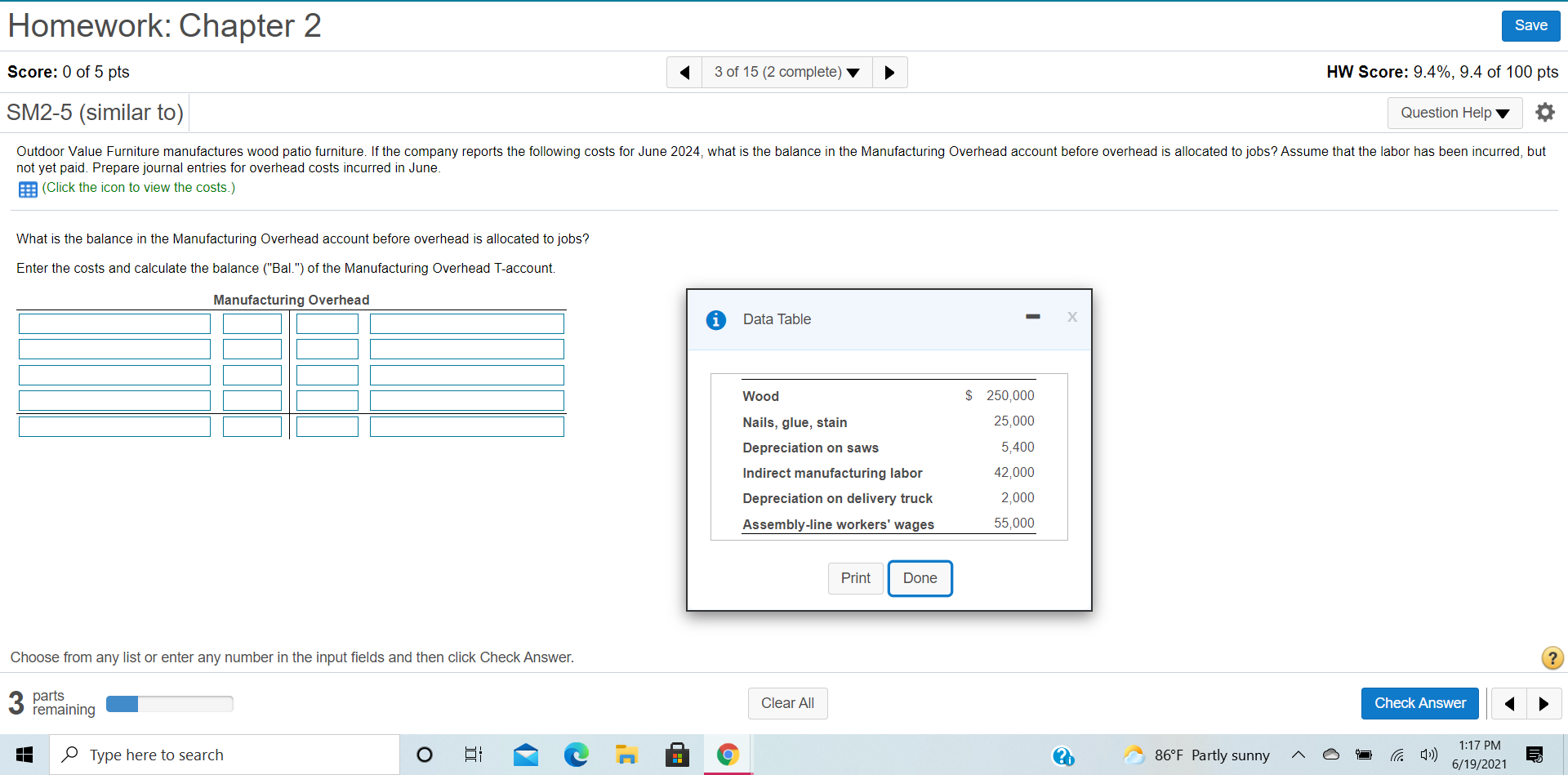Open the 86°F Partly sunny weather widget
This screenshot has width=1568, height=775.
click(x=1196, y=755)
